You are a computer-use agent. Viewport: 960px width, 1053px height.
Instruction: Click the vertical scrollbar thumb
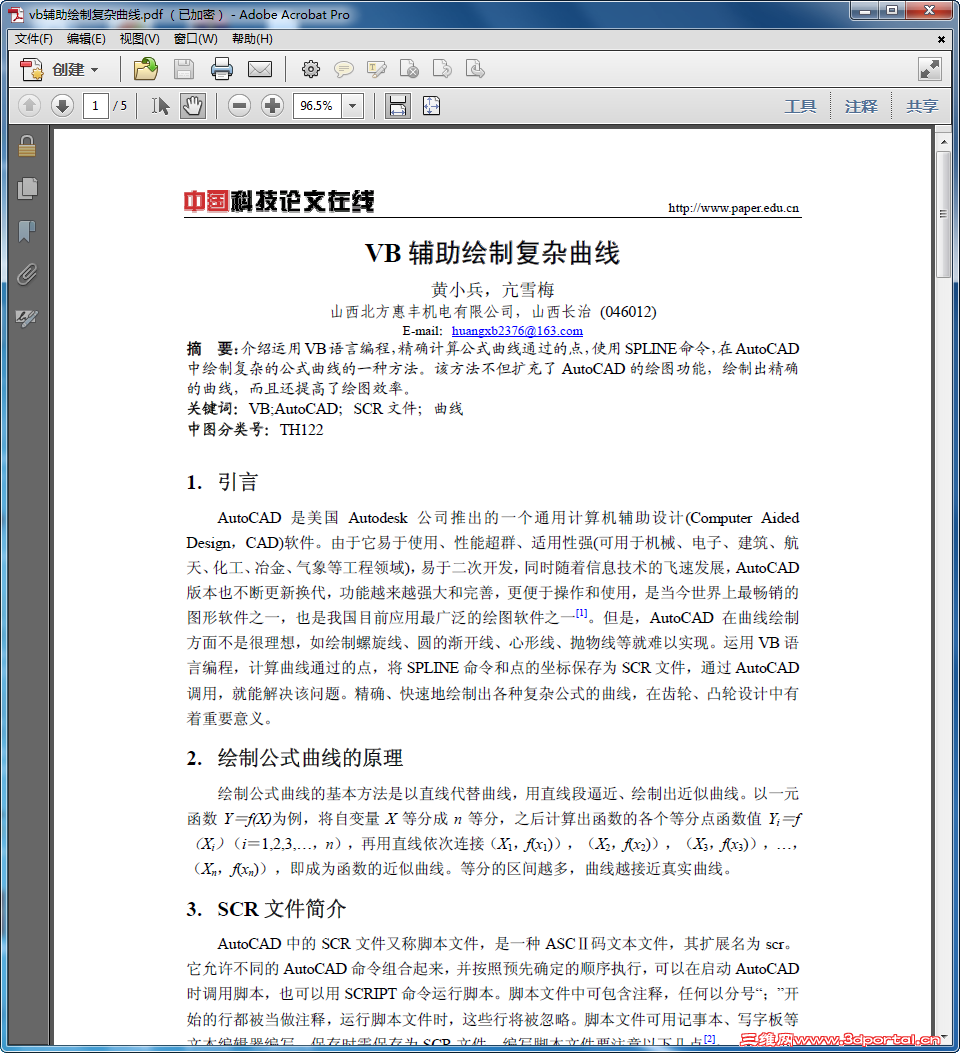pyautogui.click(x=943, y=214)
